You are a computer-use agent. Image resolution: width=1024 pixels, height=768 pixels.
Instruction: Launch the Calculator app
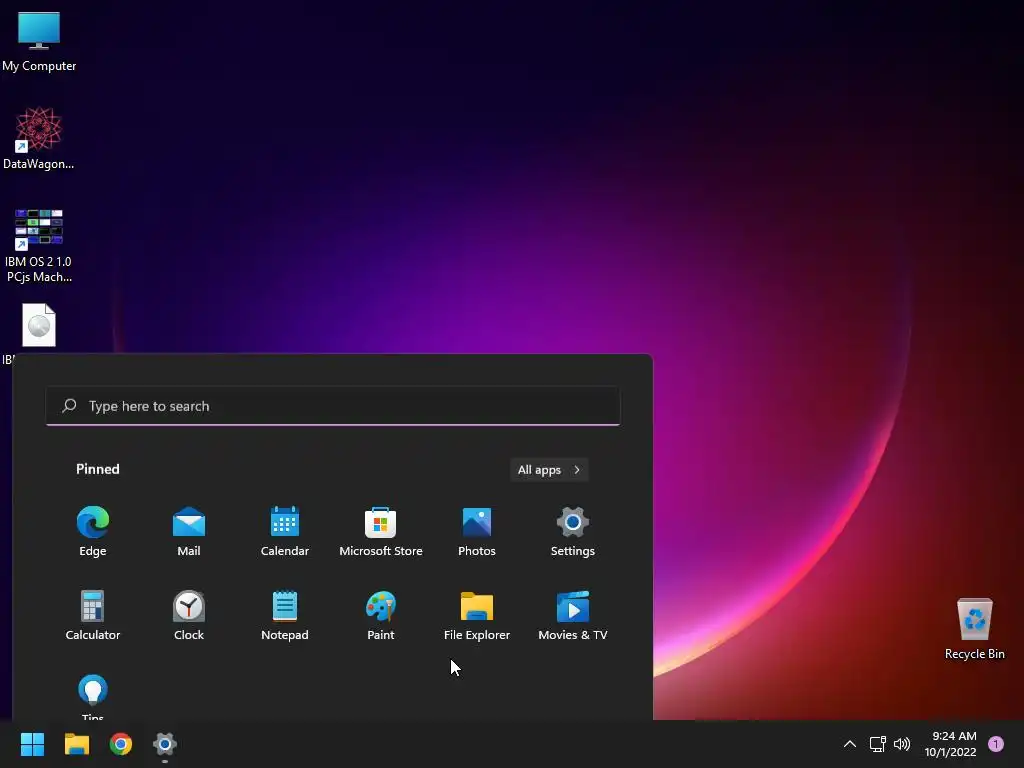(x=93, y=615)
